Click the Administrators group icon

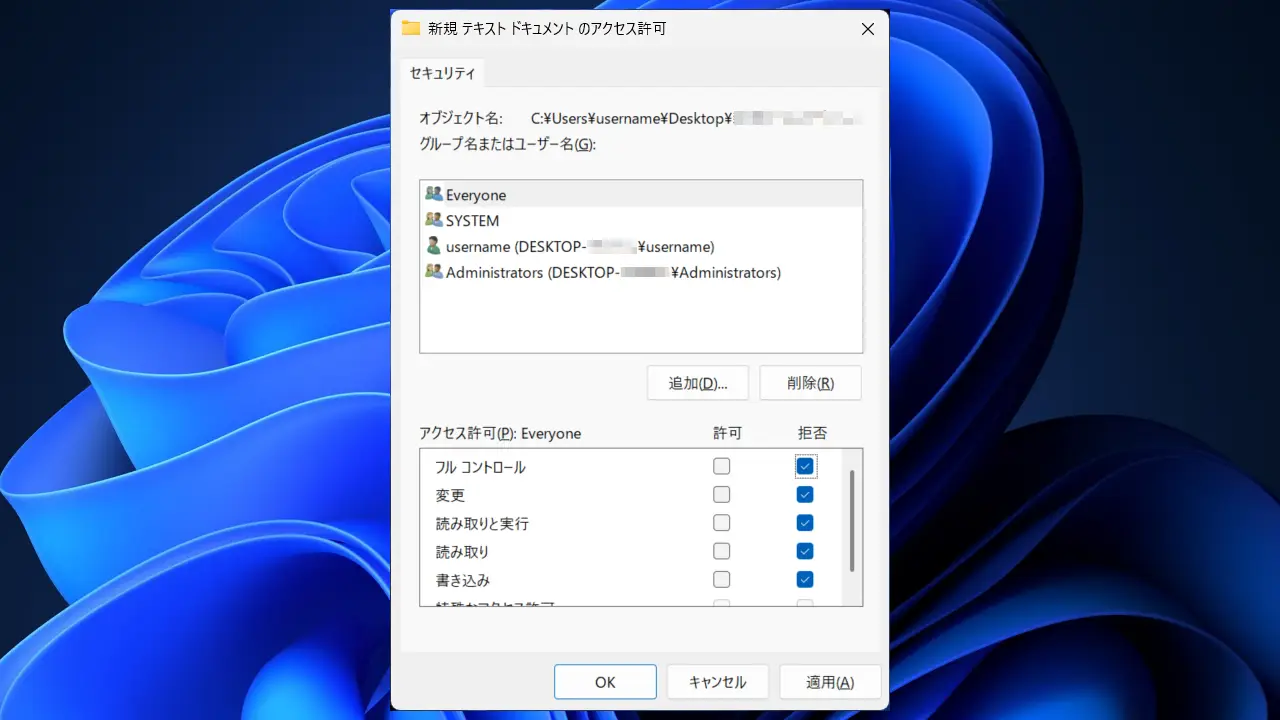(x=434, y=272)
